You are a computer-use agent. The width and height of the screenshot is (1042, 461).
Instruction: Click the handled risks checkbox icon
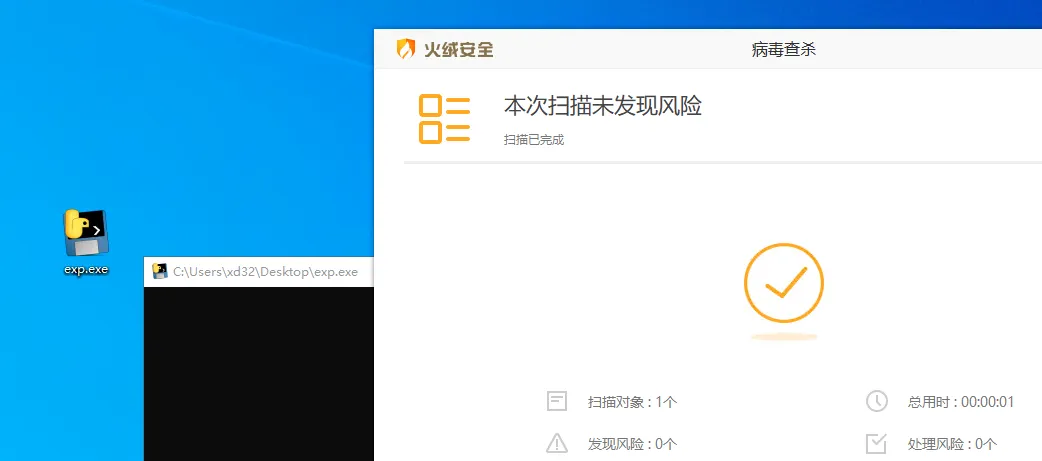coord(876,443)
